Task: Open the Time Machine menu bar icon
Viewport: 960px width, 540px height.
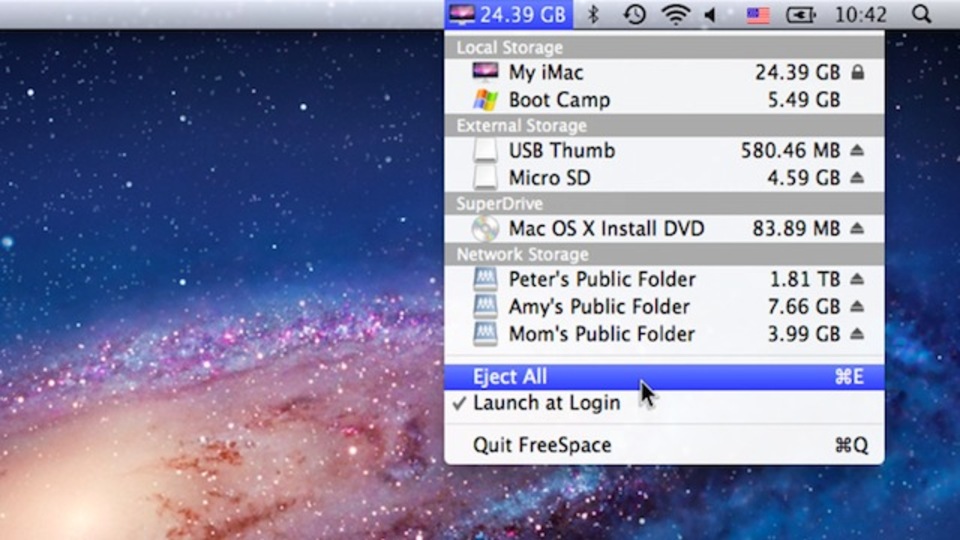Action: [634, 14]
